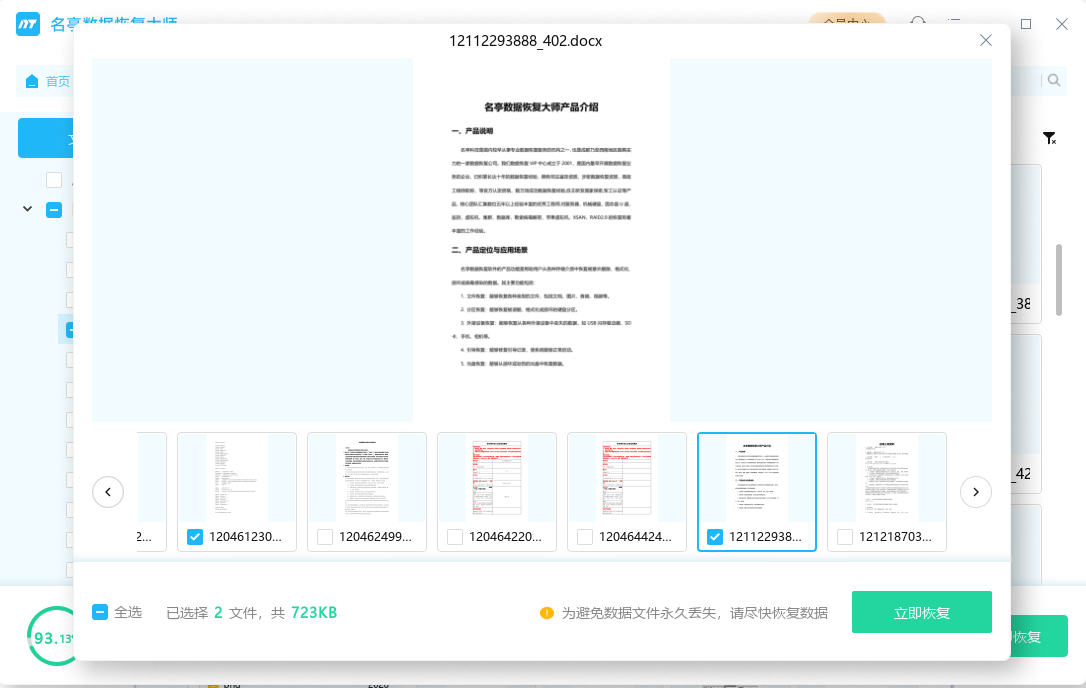Open thumbnail of file 120464220...
The width and height of the screenshot is (1086, 688).
pos(497,479)
